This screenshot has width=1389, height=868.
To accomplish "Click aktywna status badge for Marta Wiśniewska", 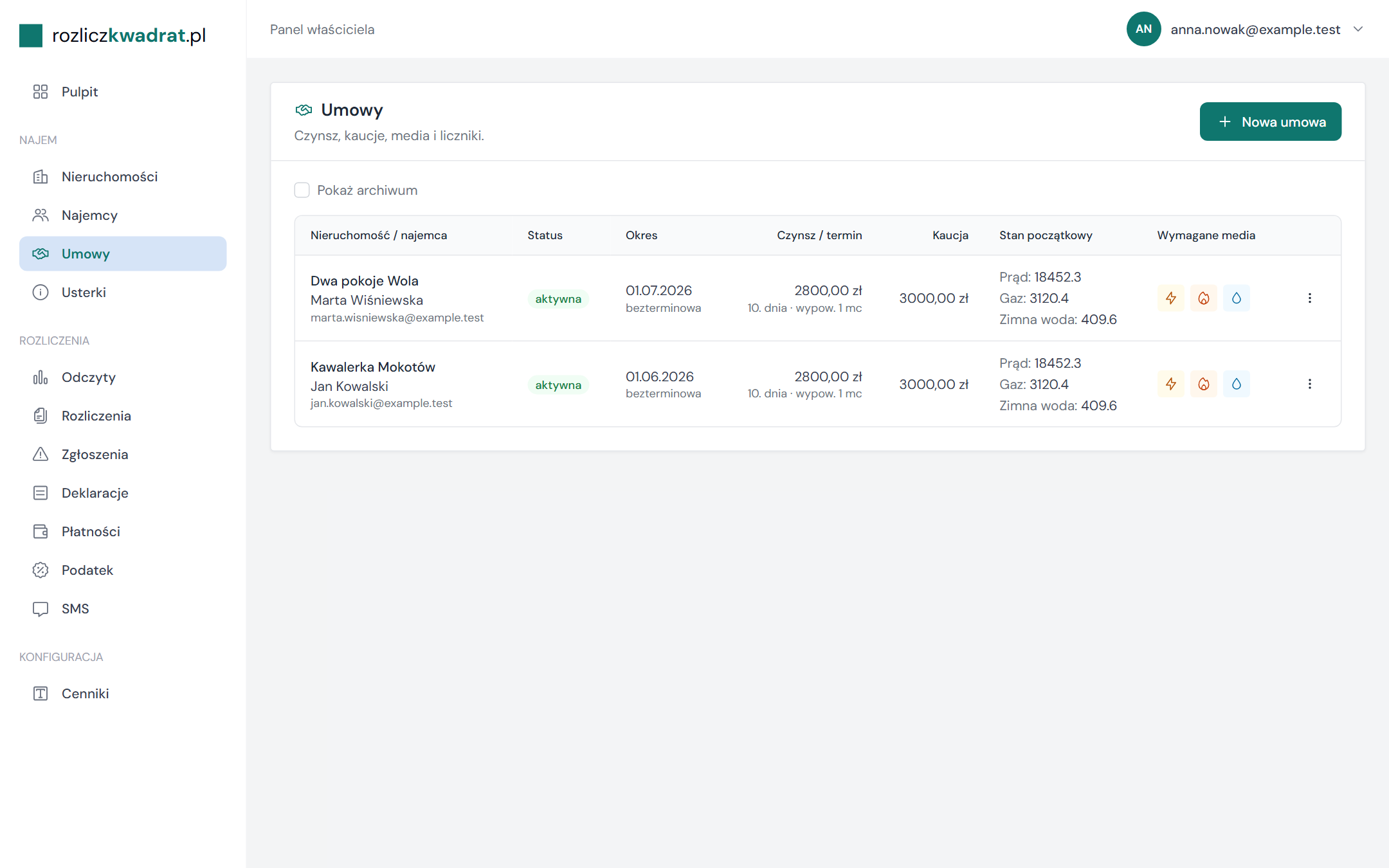I will click(558, 299).
